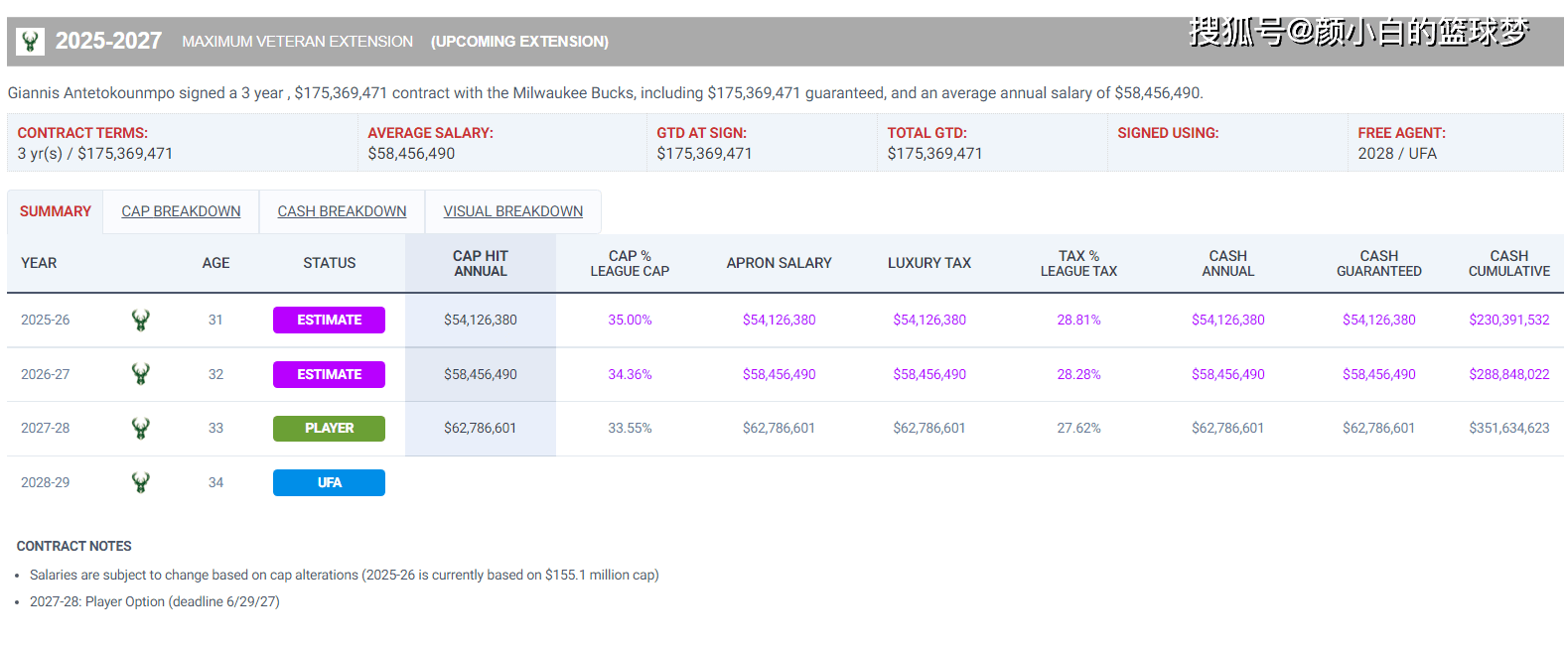Click the Tax % League Tax column header
The image size is (1568, 648).
click(1078, 263)
